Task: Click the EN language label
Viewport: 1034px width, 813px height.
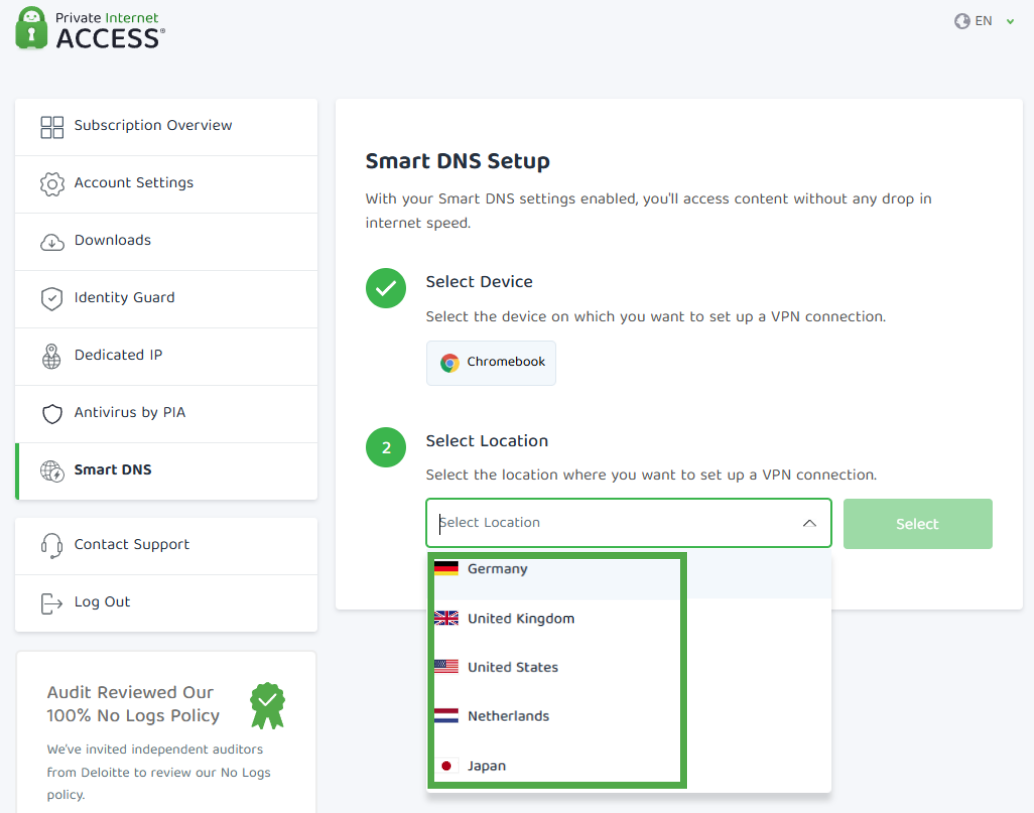Action: (x=983, y=21)
